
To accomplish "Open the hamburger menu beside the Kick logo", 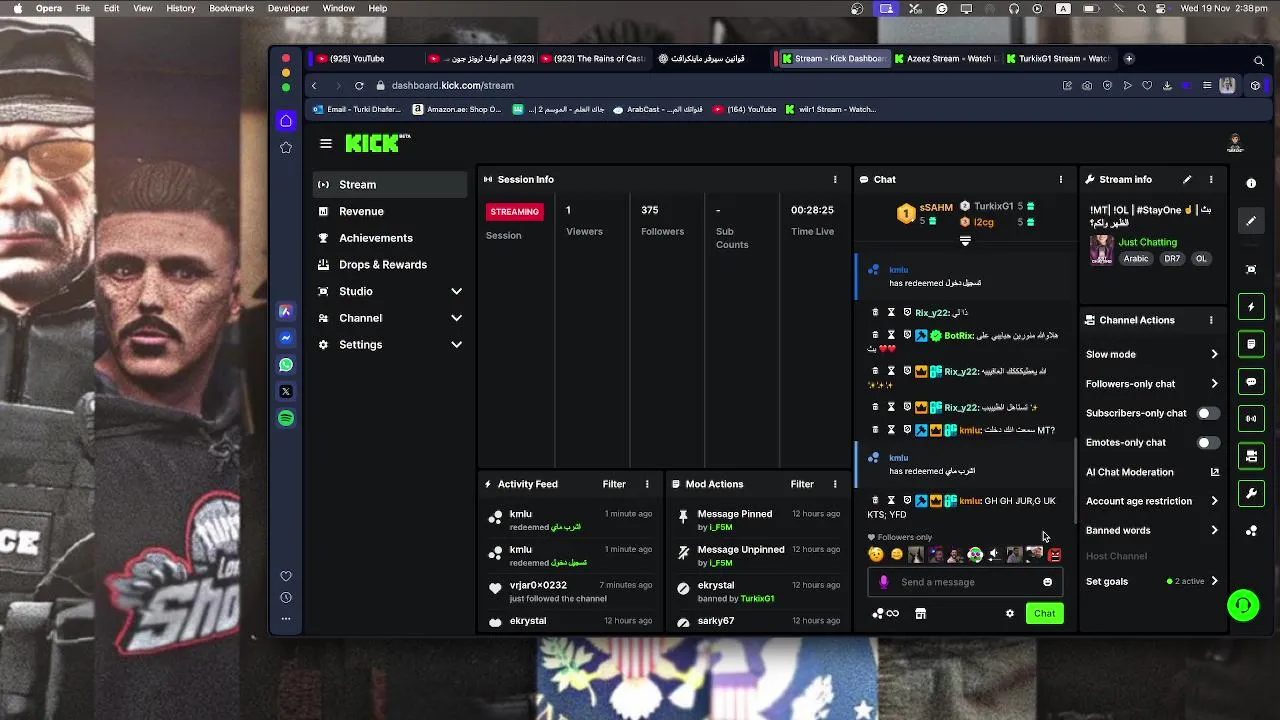I will pos(325,144).
